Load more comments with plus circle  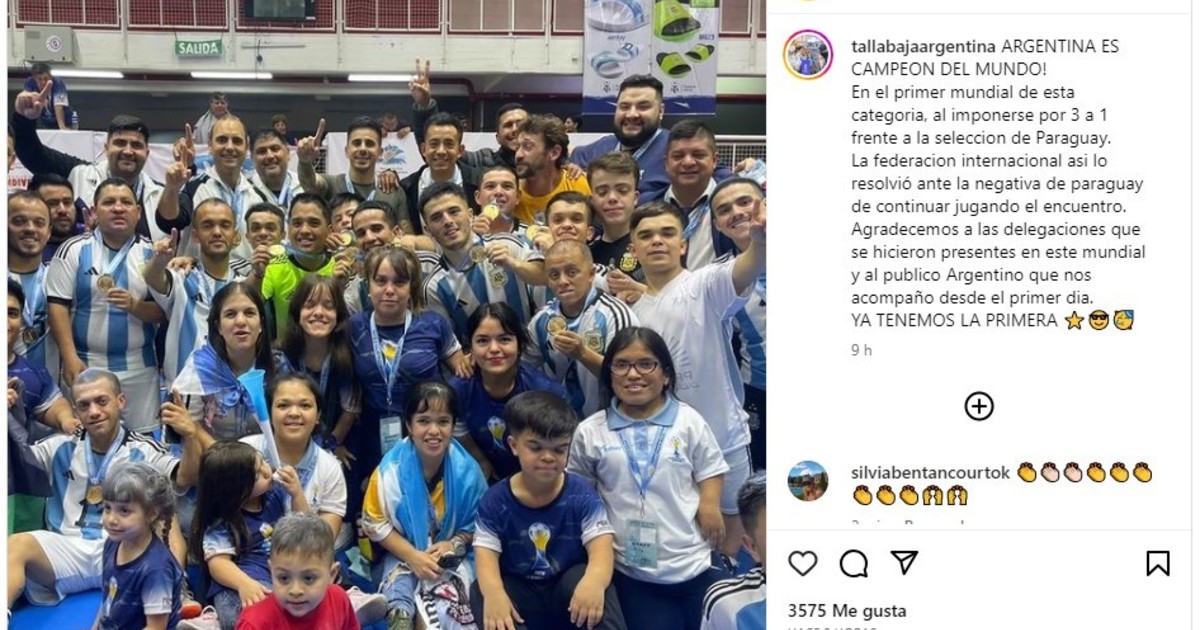978,405
